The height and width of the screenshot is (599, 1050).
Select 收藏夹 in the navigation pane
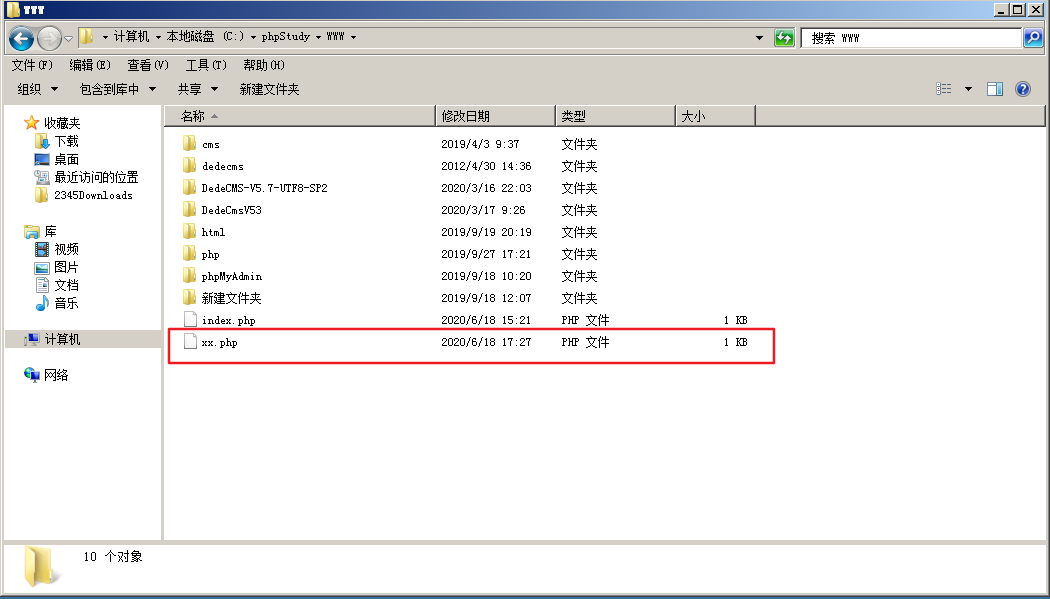click(62, 123)
